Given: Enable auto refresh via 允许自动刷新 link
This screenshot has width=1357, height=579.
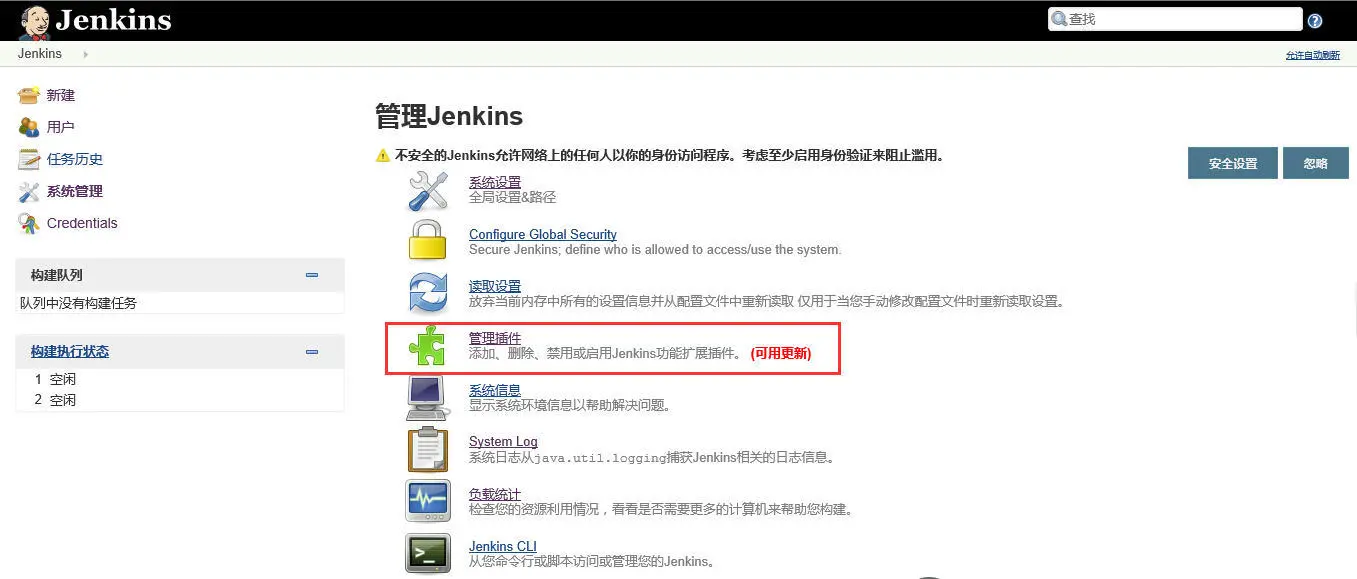Looking at the screenshot, I should point(1312,56).
